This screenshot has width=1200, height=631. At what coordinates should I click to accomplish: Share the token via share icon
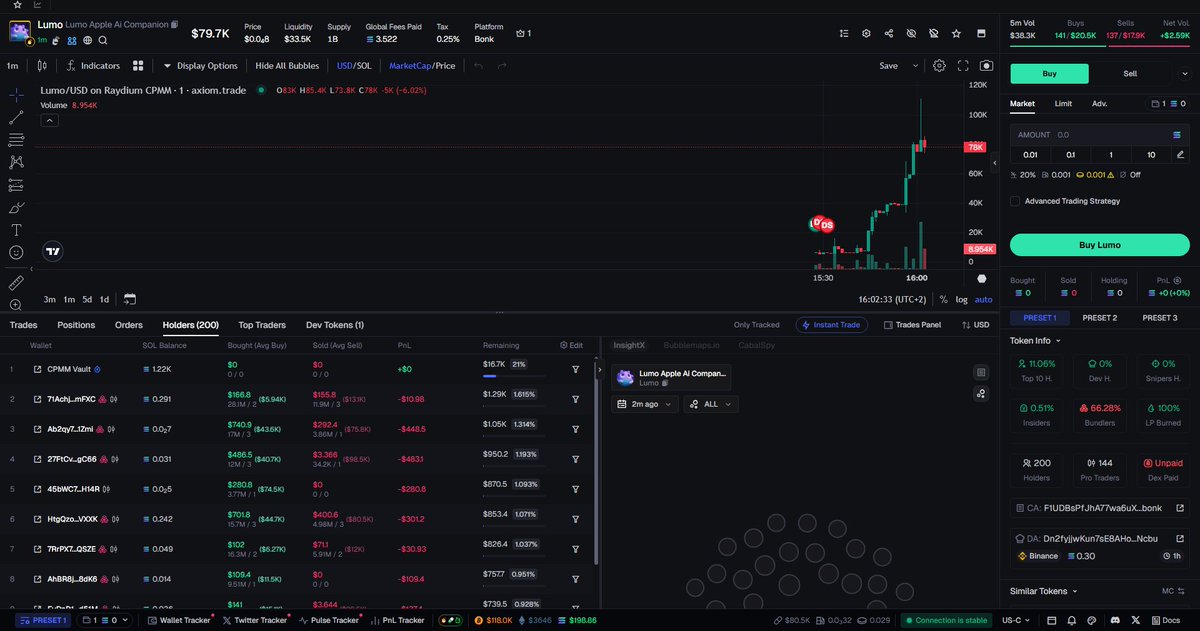click(x=889, y=33)
